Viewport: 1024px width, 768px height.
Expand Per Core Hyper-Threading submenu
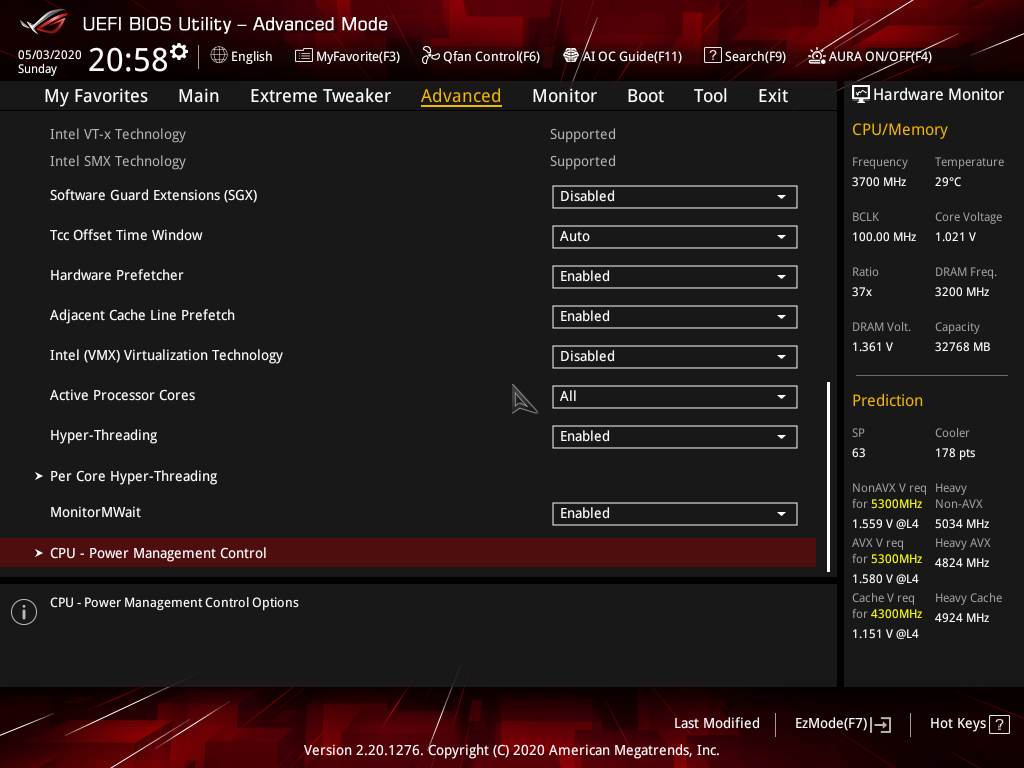(133, 476)
